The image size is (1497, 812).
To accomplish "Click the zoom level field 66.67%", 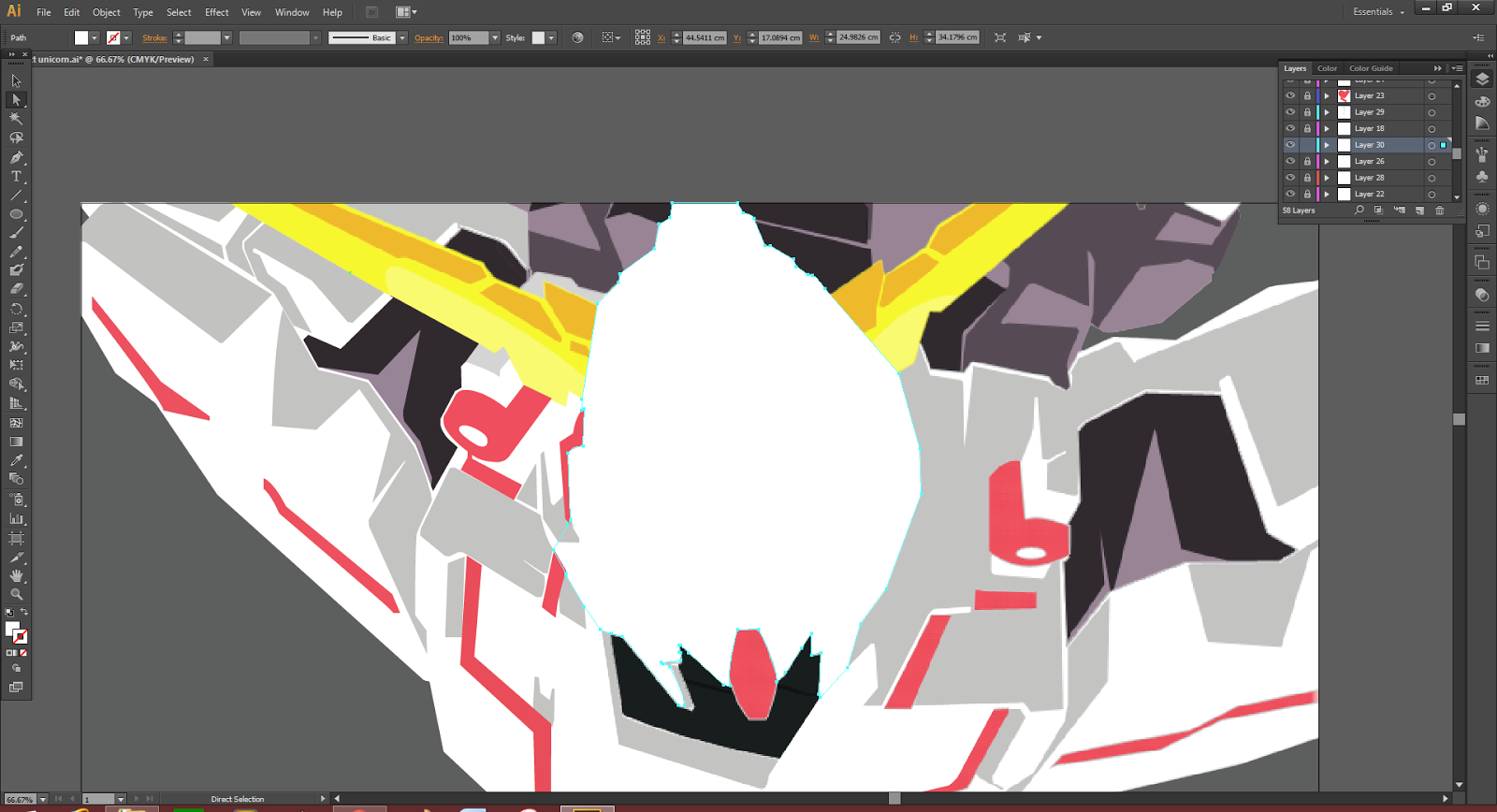I will [x=20, y=800].
